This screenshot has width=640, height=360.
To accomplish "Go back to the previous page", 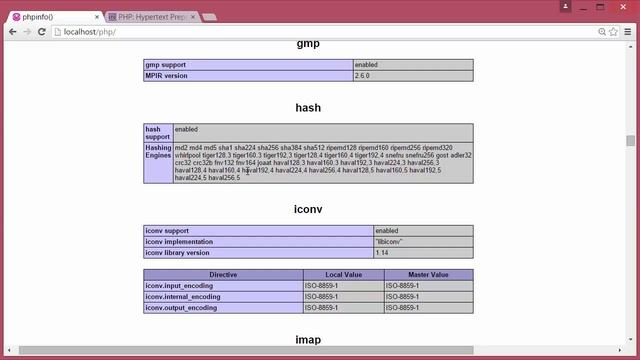I will [x=13, y=31].
